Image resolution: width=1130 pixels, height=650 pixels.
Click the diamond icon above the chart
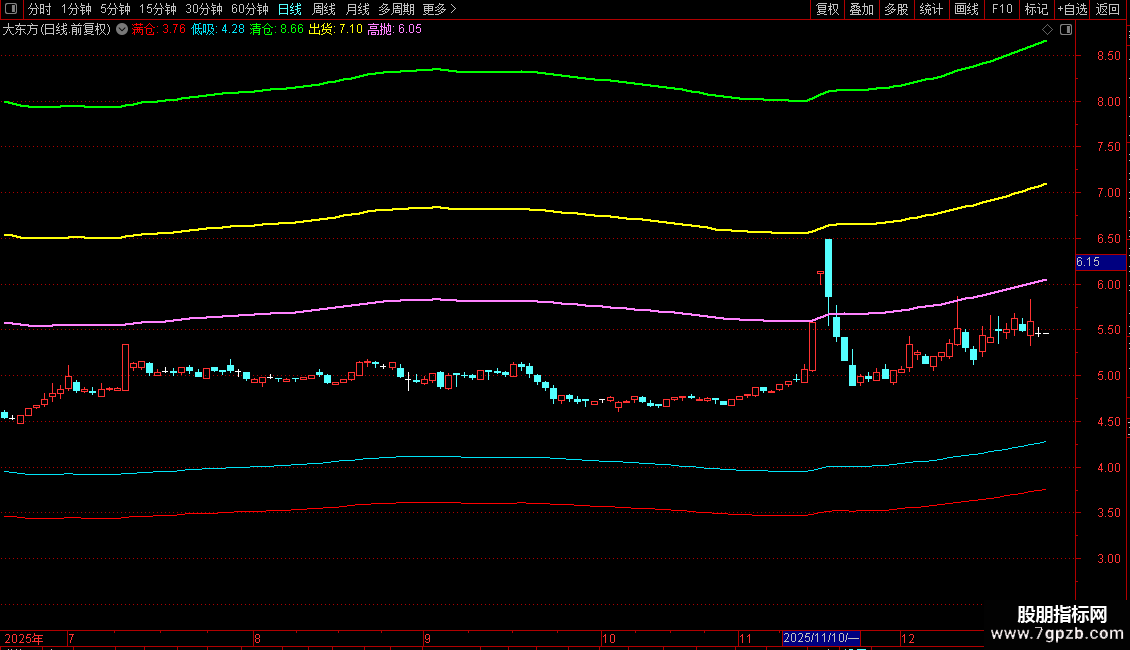point(1048,30)
